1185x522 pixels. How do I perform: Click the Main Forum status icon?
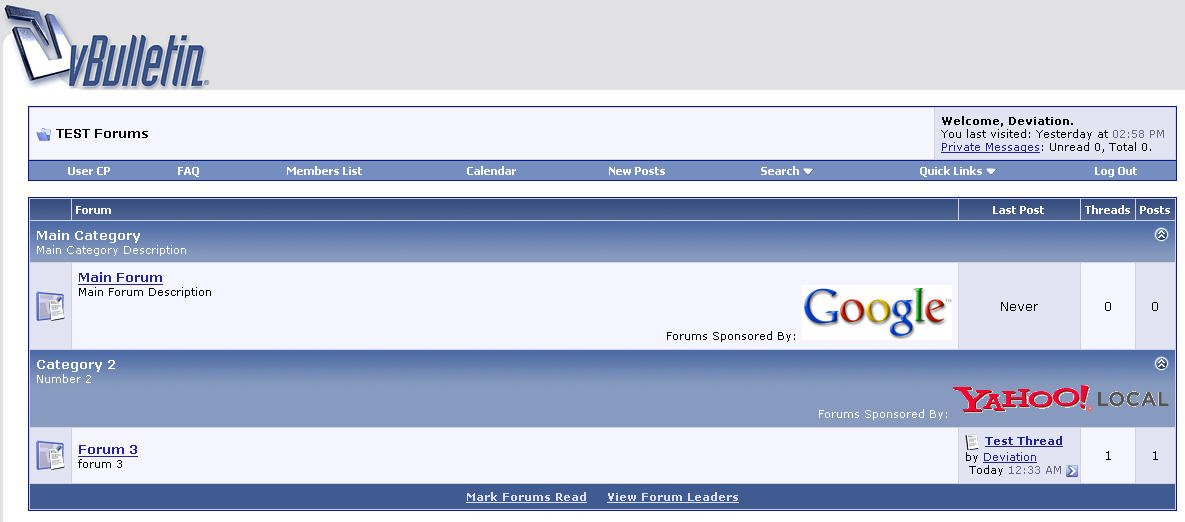(51, 306)
